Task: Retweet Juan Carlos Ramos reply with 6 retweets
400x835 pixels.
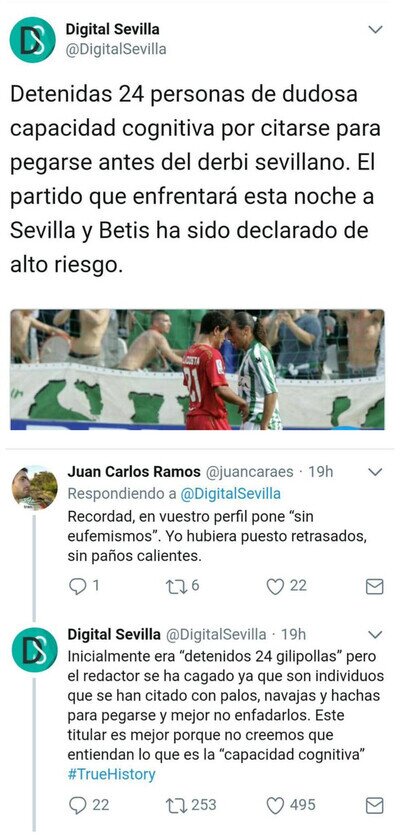Action: [x=174, y=586]
